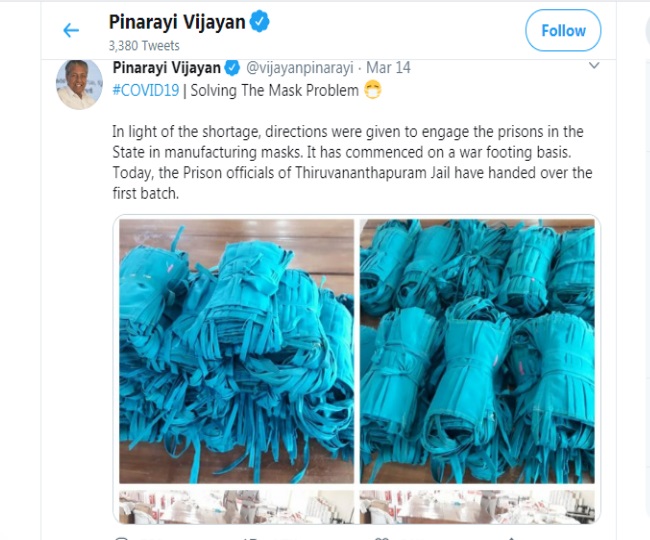Open the bottom-right handover photo

477,507
